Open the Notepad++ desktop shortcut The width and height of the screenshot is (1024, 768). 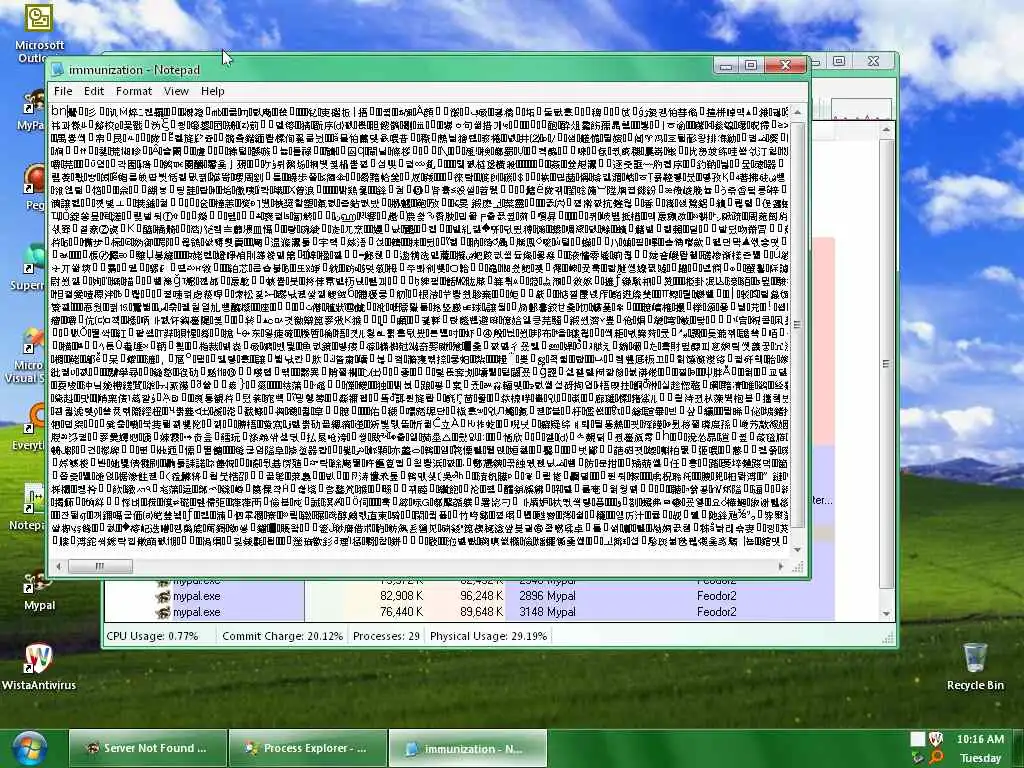click(27, 506)
